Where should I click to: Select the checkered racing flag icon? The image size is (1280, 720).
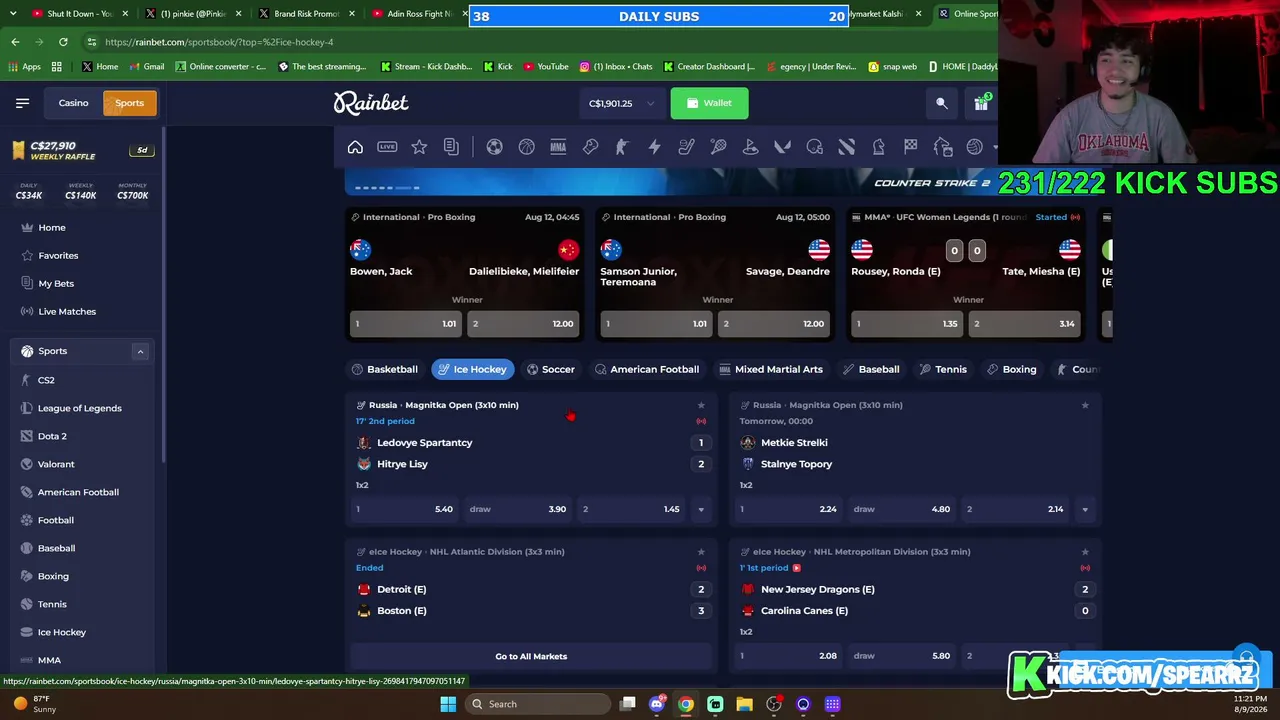(910, 147)
